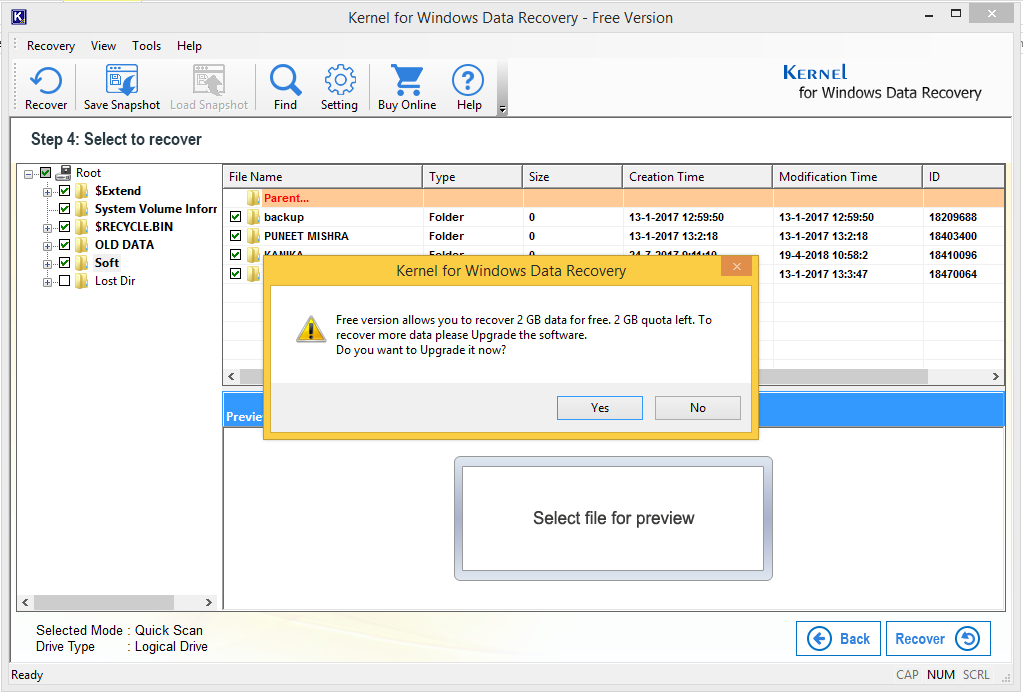Expand the $Extend tree node
The width and height of the screenshot is (1023, 693).
click(47, 192)
